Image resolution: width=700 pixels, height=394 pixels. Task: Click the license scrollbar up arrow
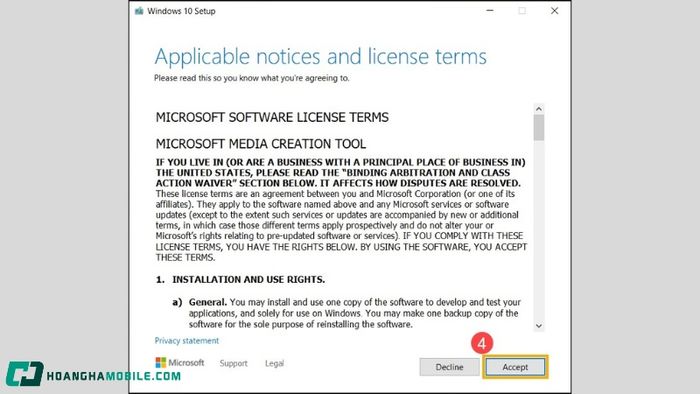pos(539,109)
